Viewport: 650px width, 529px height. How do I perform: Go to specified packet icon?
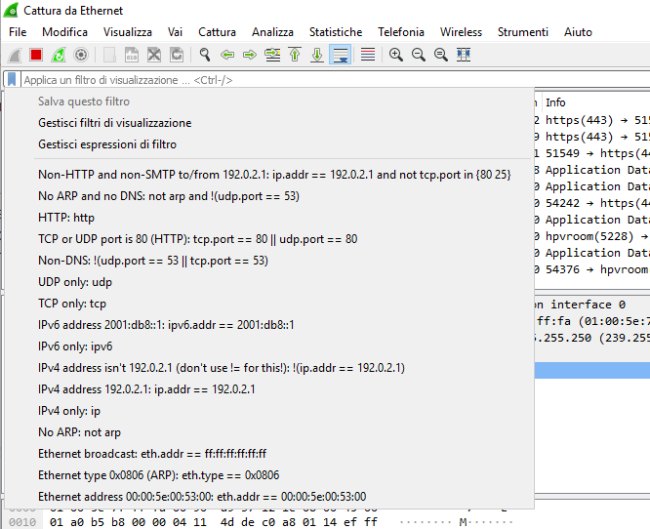[272, 55]
